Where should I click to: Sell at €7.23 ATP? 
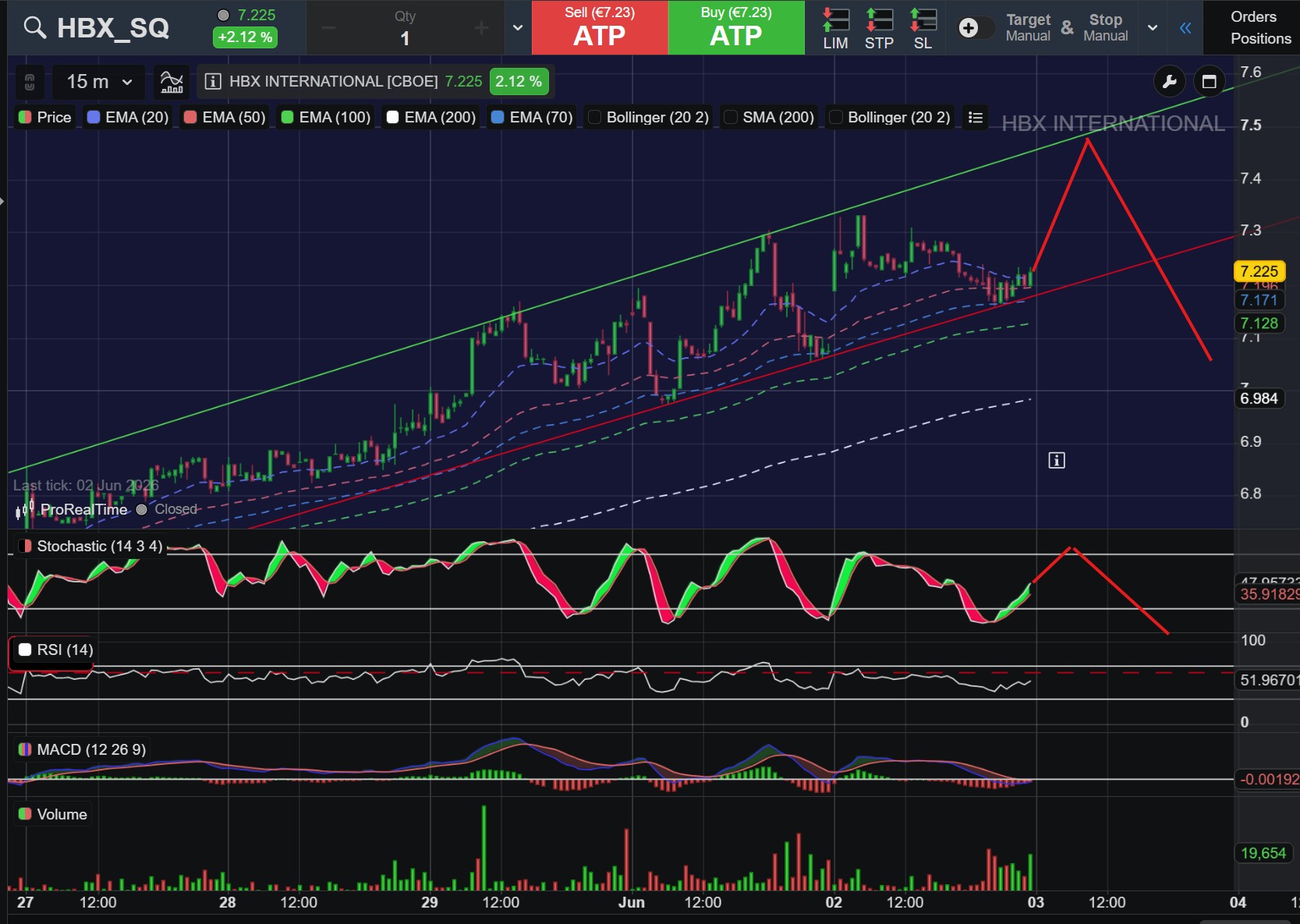[600, 28]
